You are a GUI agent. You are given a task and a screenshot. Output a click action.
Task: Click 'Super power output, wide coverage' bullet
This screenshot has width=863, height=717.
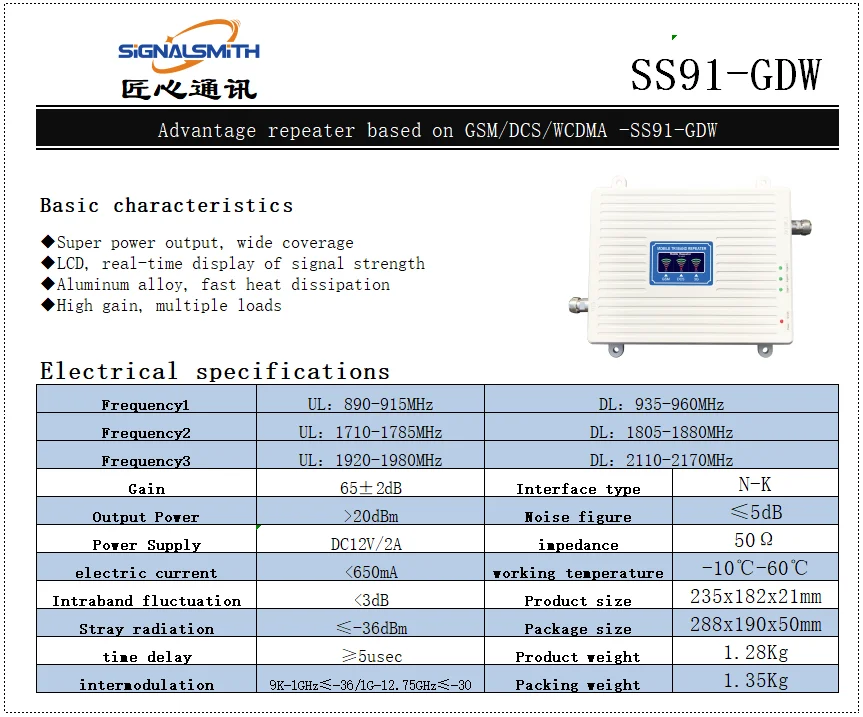(x=198, y=242)
